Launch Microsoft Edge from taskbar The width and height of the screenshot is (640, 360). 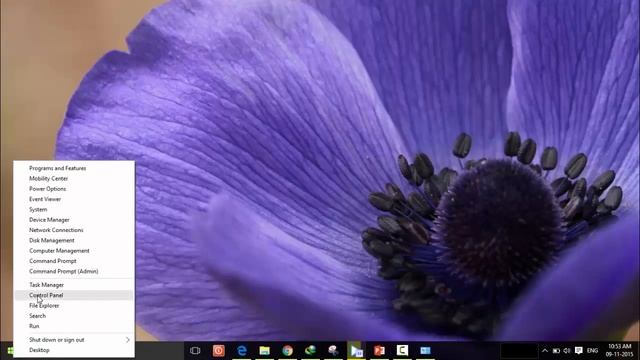point(242,351)
